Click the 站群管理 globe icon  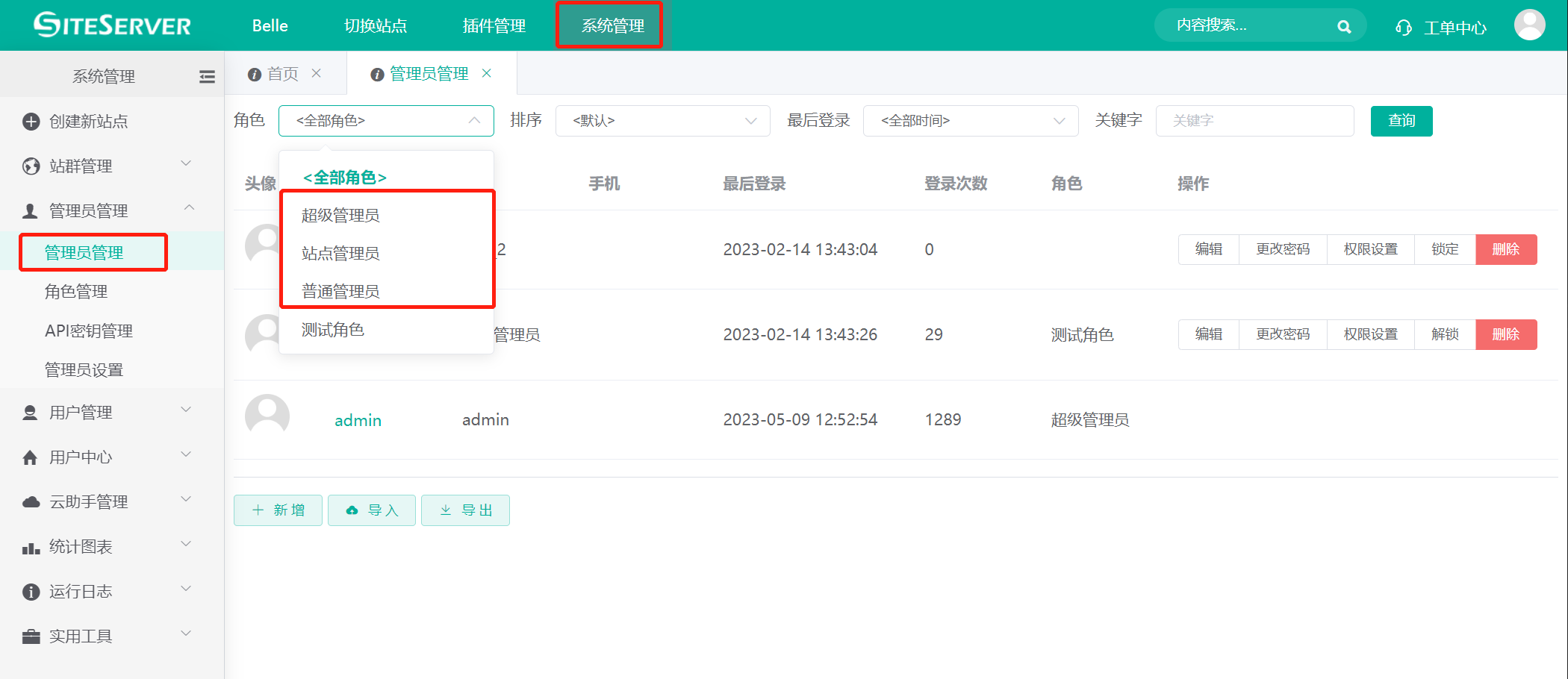coord(31,166)
